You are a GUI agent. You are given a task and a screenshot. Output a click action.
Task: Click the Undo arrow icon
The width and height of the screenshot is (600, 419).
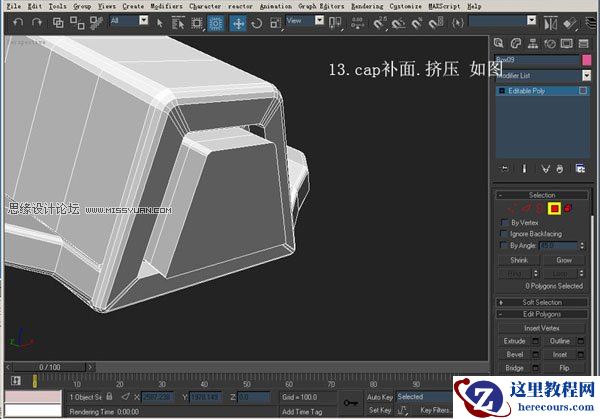18,23
